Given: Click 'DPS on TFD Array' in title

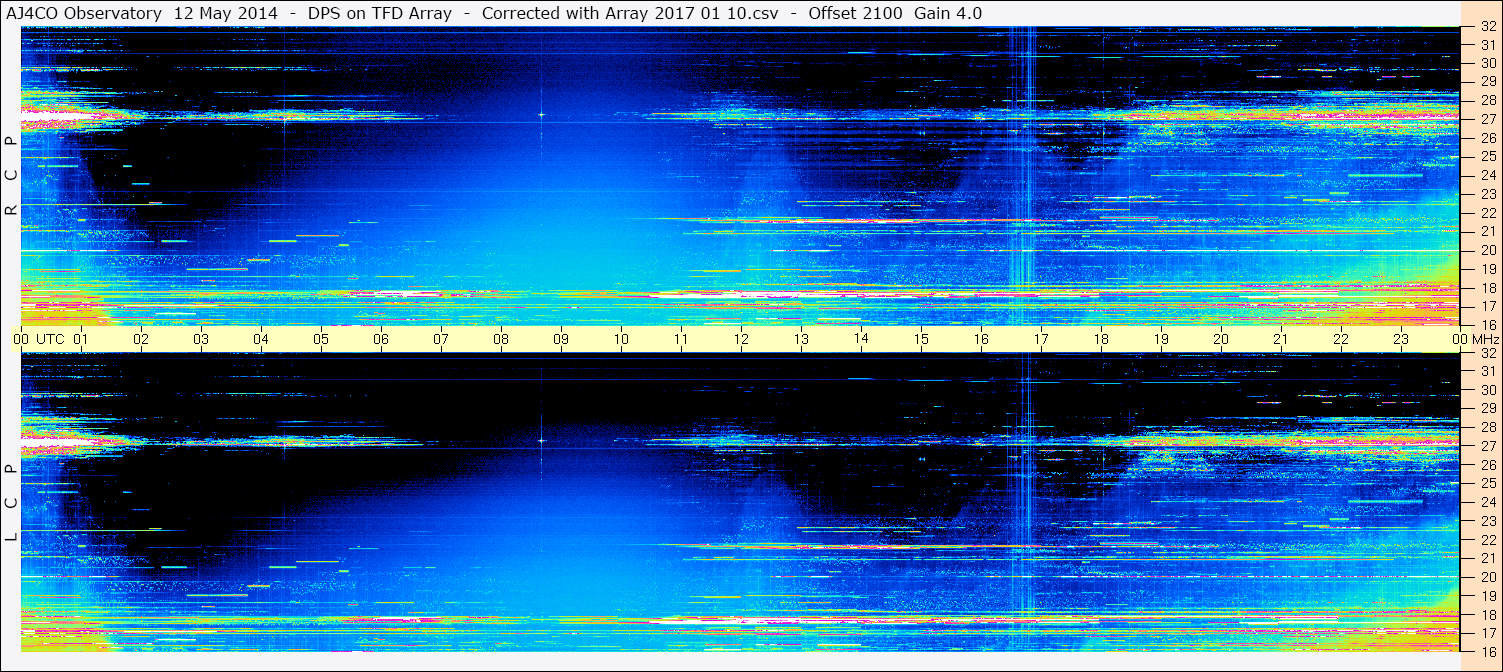Looking at the screenshot, I should click(x=380, y=13).
